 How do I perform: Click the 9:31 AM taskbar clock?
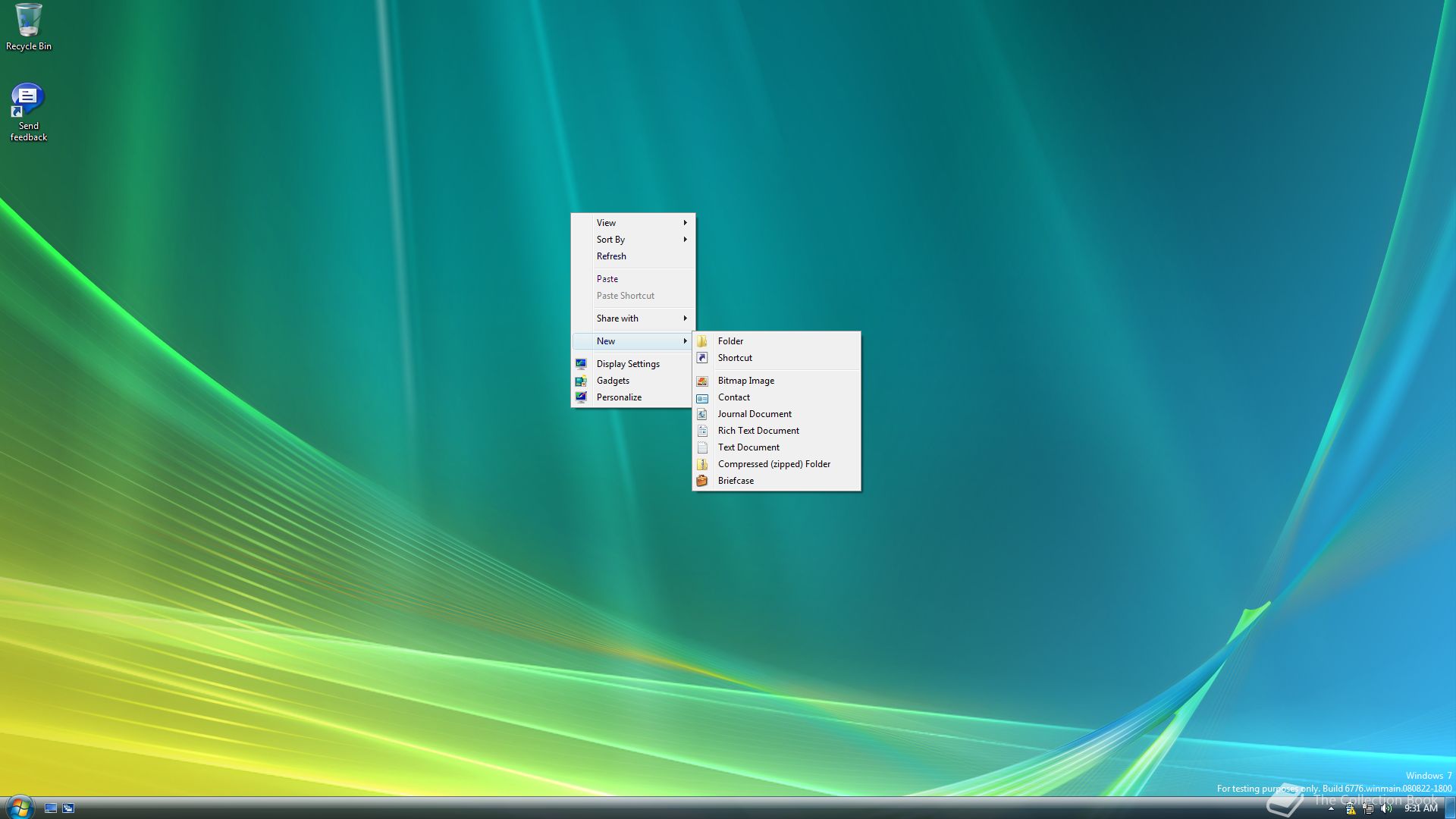1420,808
